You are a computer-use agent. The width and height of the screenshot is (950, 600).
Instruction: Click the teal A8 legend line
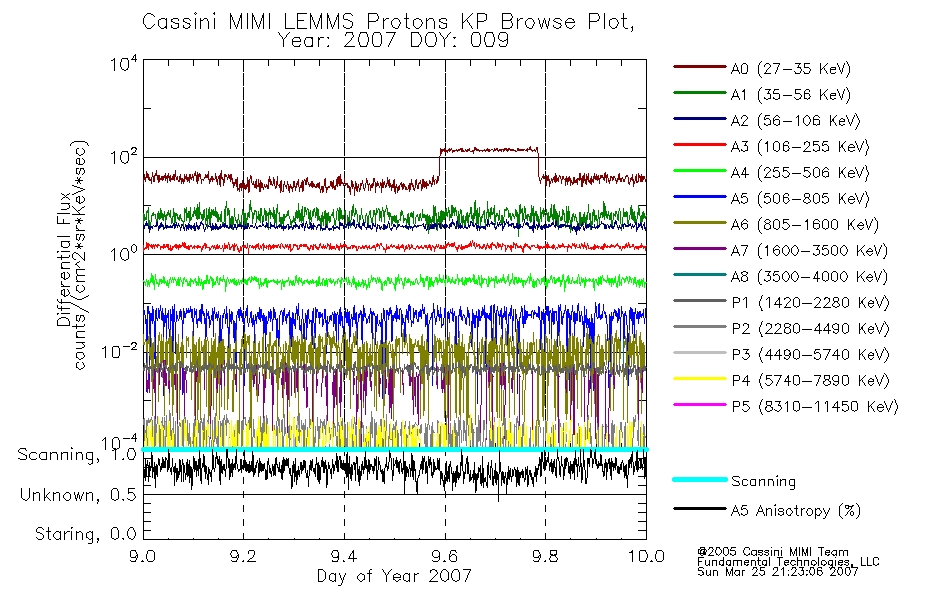(700, 275)
